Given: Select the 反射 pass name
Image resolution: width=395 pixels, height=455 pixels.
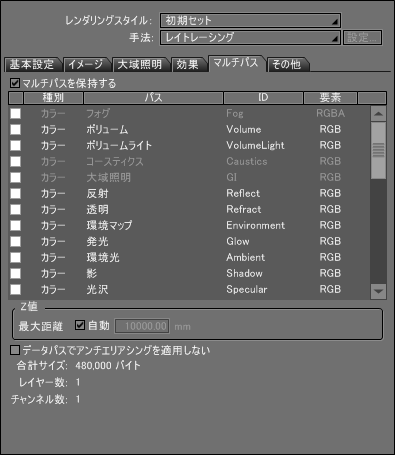Looking at the screenshot, I should coord(97,193).
